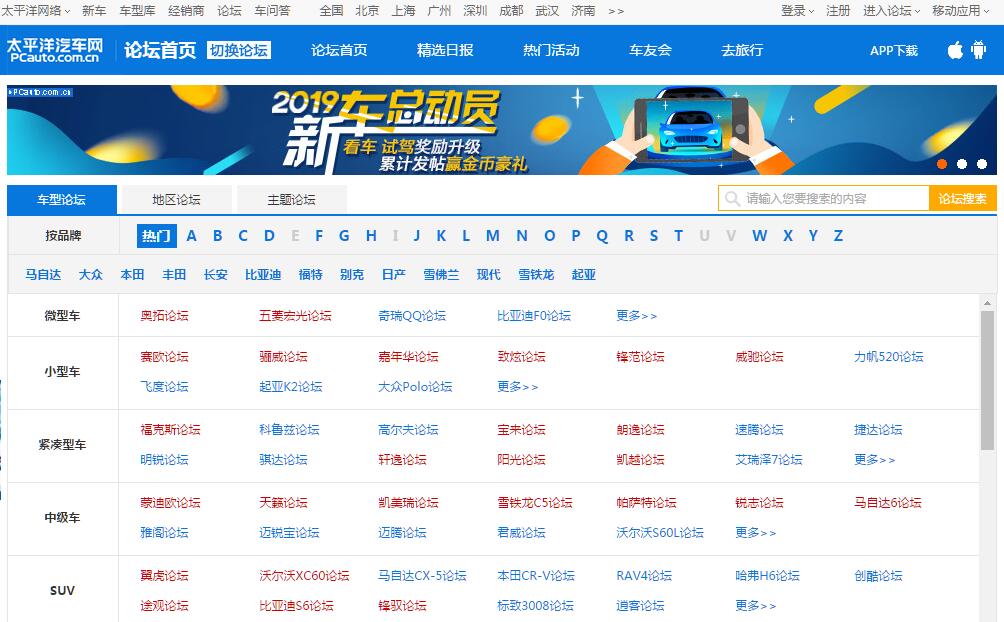Image resolution: width=1004 pixels, height=622 pixels.
Task: Open 去旅行 in the navigation bar
Action: click(x=742, y=50)
